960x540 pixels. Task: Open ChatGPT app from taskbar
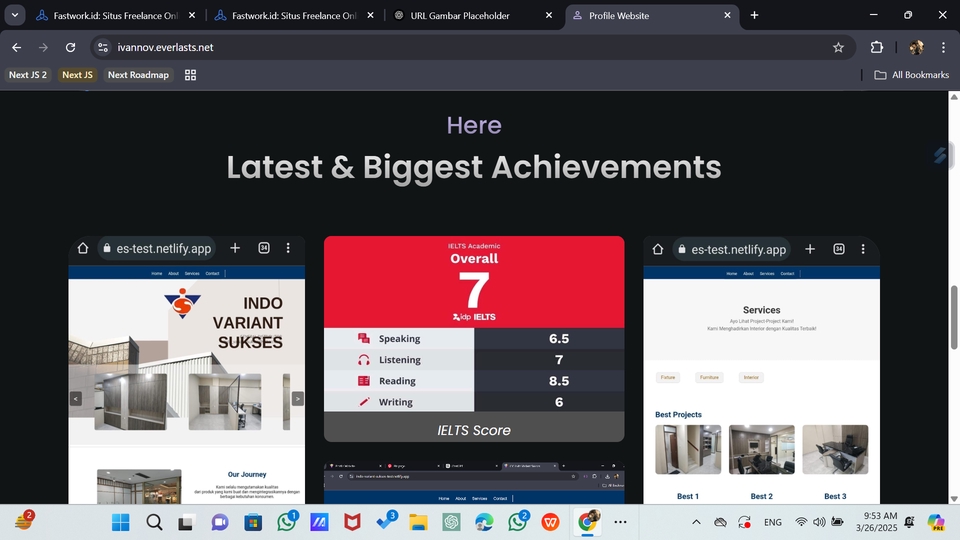(x=451, y=522)
